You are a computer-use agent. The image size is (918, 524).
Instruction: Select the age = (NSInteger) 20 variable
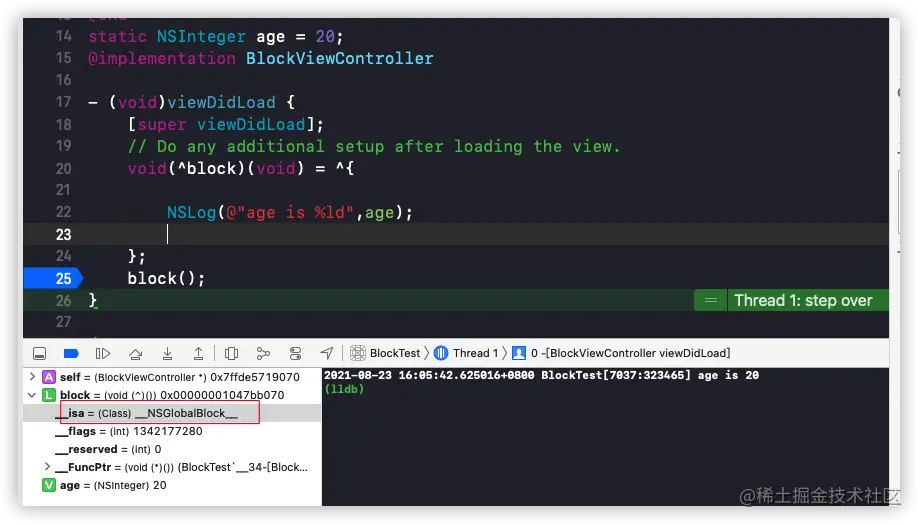pyautogui.click(x=172, y=485)
